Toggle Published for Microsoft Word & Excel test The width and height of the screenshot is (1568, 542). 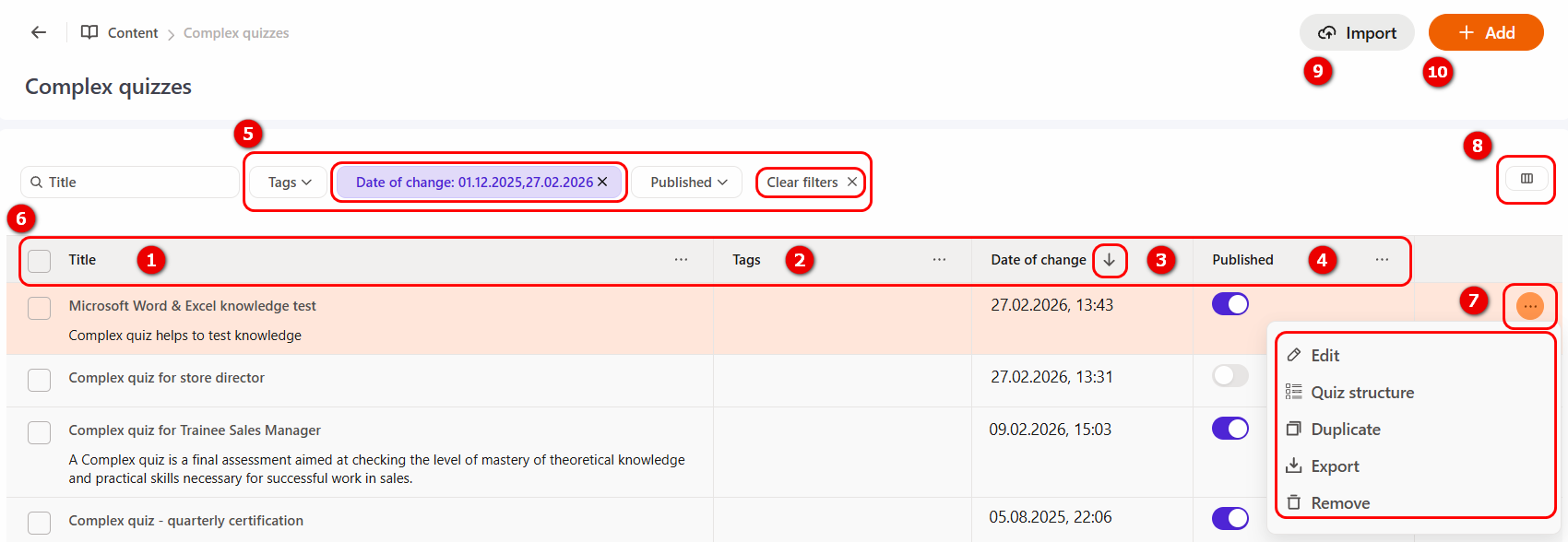tap(1229, 304)
